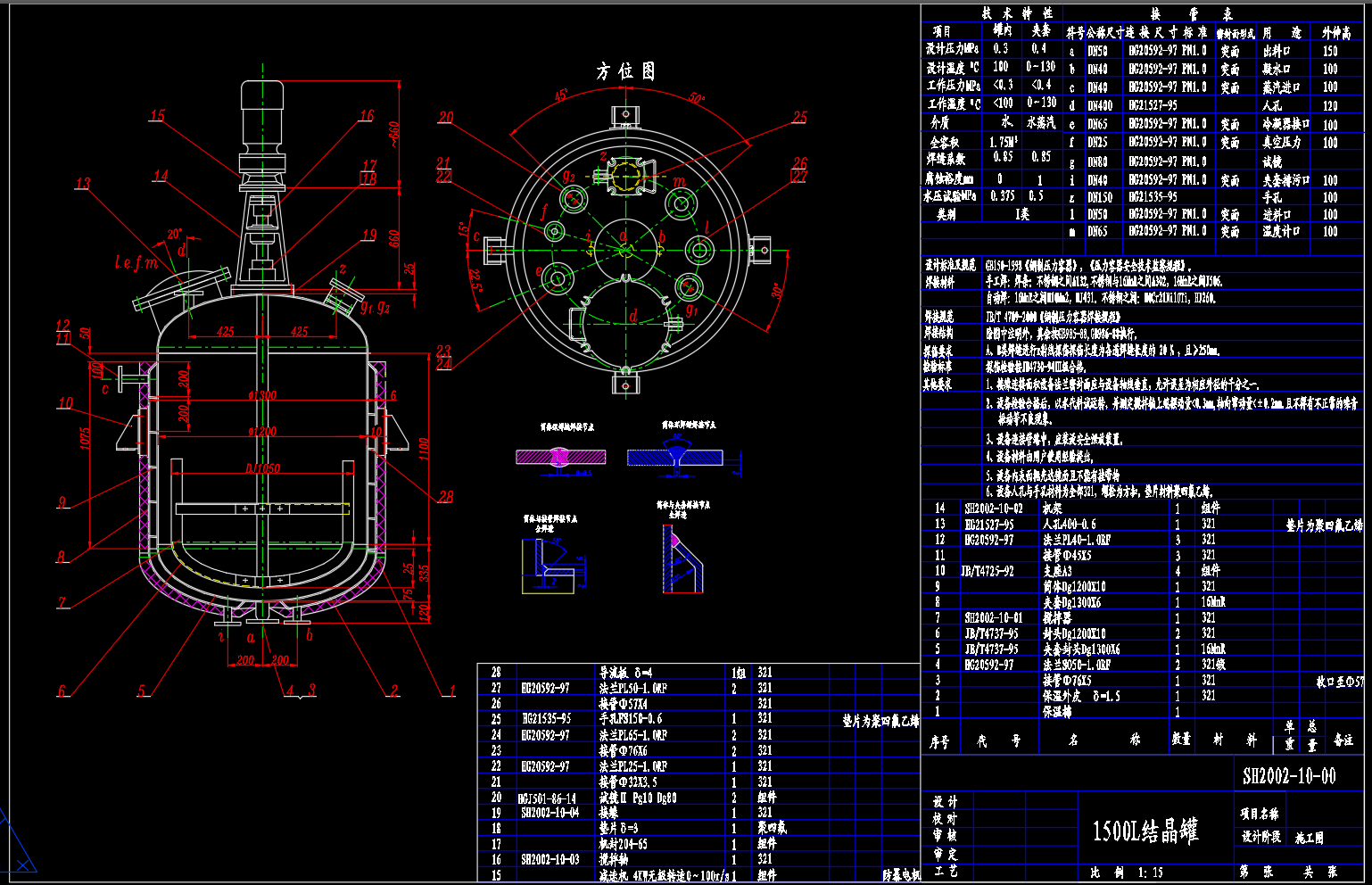Click the φ1300 diameter dimension text
1372x885 pixels.
[261, 394]
